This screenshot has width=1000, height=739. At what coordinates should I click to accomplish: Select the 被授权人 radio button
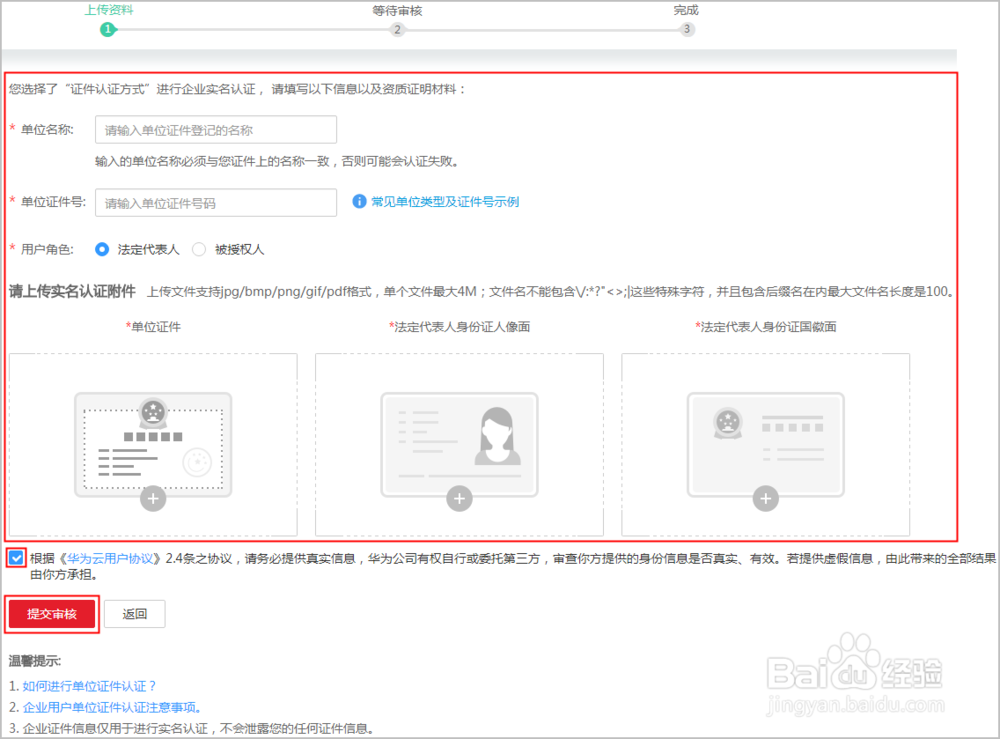coord(199,249)
